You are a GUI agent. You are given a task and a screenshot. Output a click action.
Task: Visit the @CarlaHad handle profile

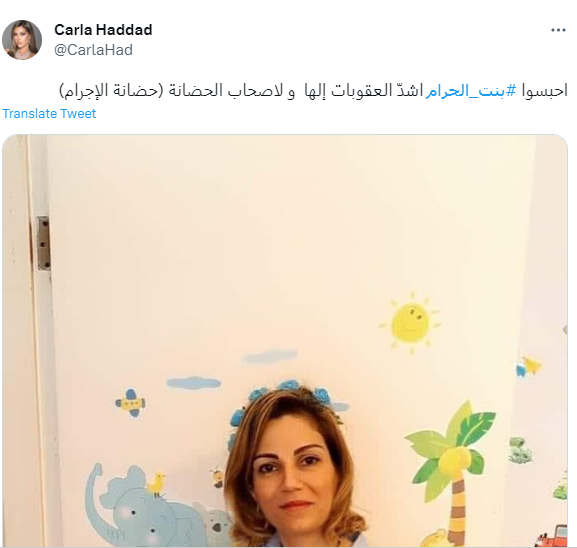coord(93,50)
